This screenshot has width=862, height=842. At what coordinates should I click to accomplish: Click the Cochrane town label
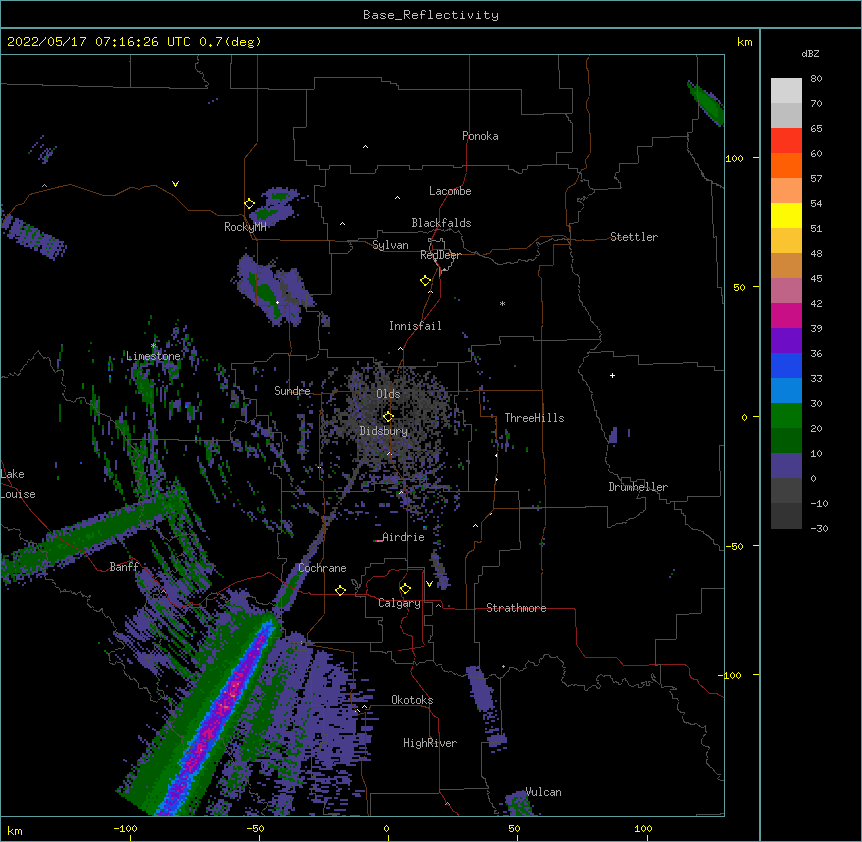pyautogui.click(x=322, y=568)
